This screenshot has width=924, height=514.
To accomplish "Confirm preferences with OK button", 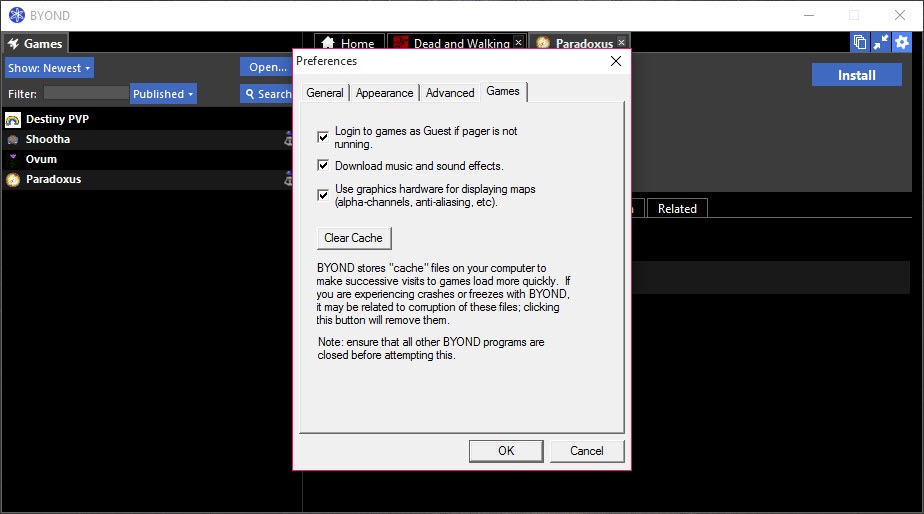I will pyautogui.click(x=506, y=451).
